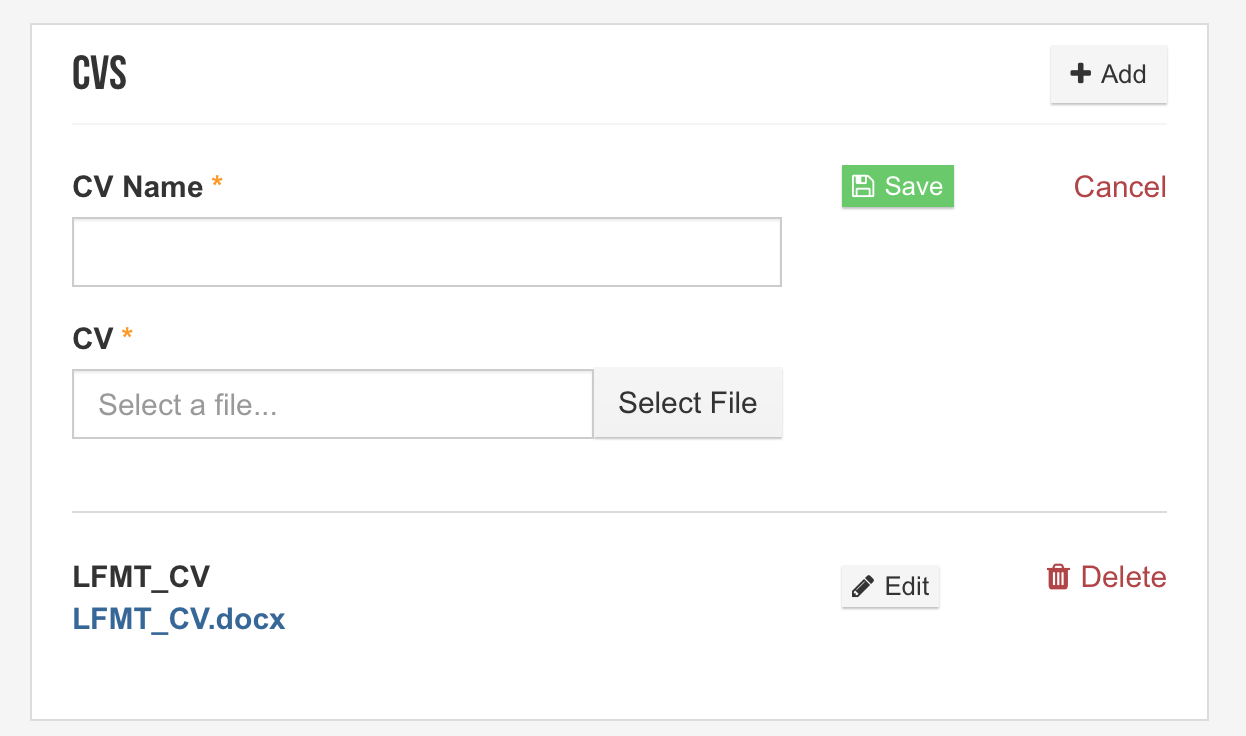Cancel the CV form
The image size is (1246, 736).
(x=1120, y=187)
